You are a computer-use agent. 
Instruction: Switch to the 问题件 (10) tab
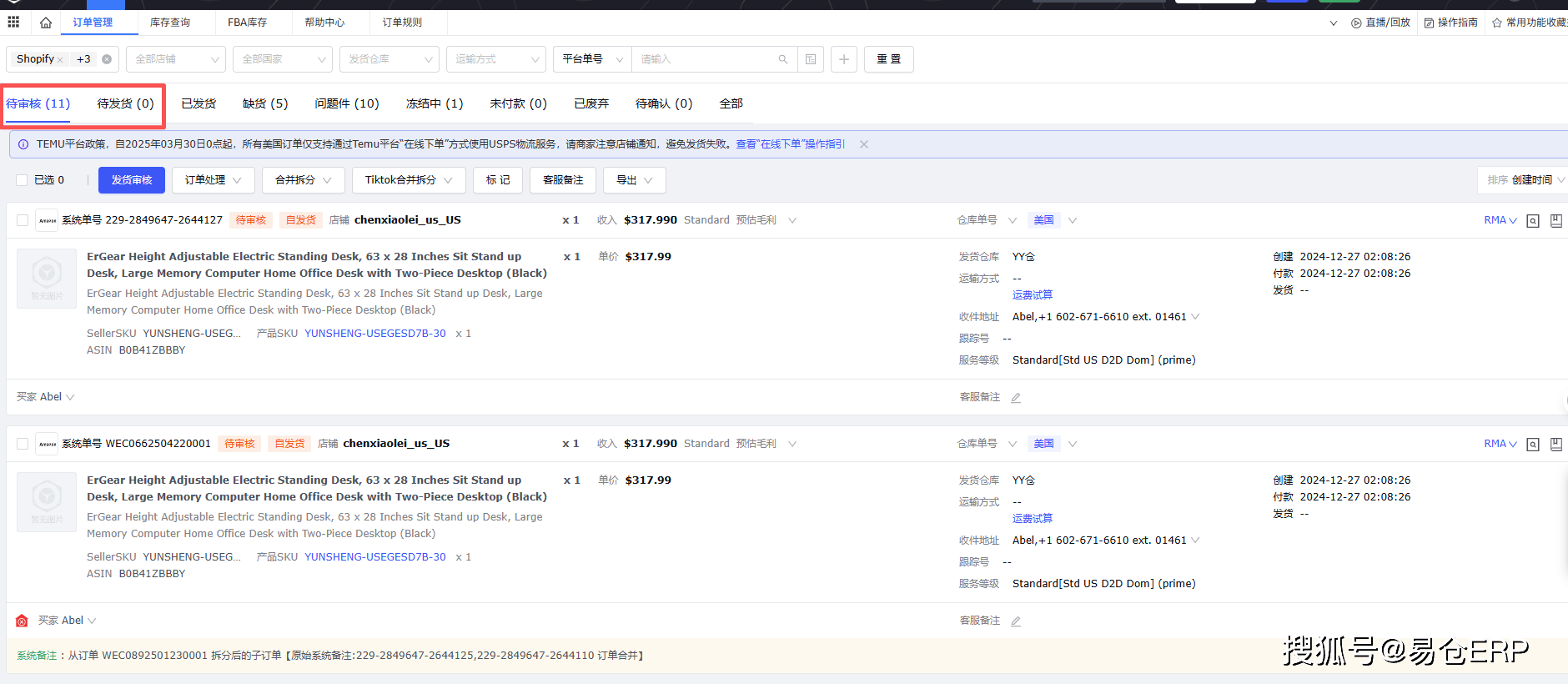point(346,103)
